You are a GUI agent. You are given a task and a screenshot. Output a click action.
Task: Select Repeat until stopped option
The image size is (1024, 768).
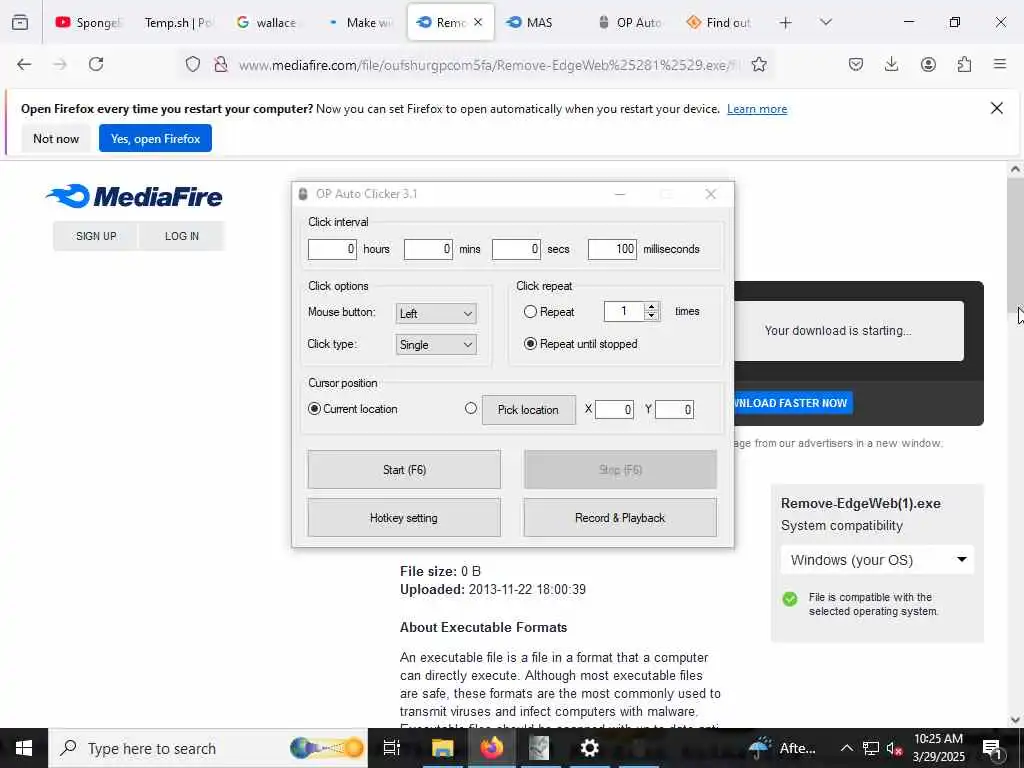point(530,344)
